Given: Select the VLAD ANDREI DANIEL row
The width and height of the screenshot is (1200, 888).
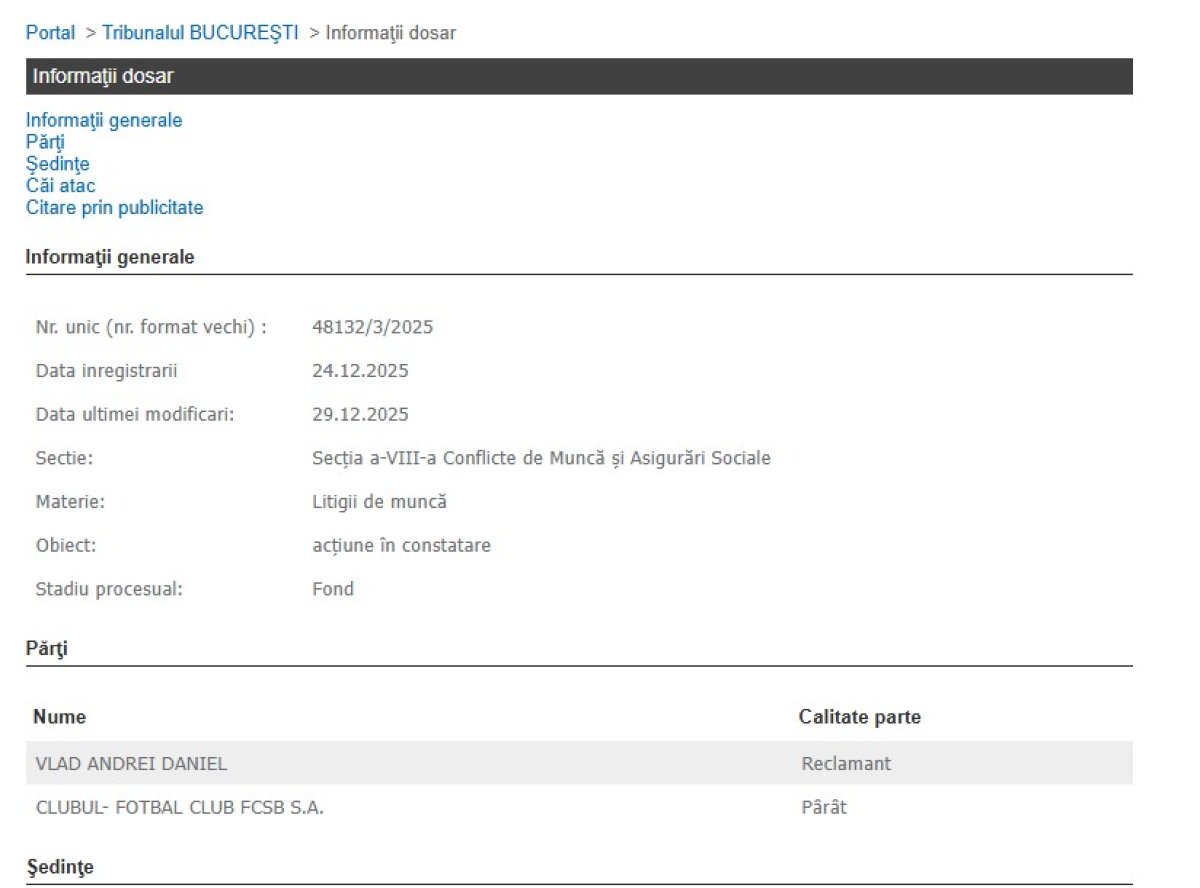Looking at the screenshot, I should pyautogui.click(x=131, y=764).
